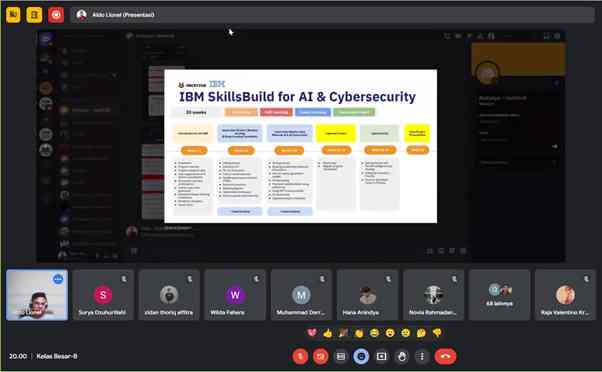This screenshot has width=602, height=372.
Task: Toggle closed captions button
Action: pos(341,357)
